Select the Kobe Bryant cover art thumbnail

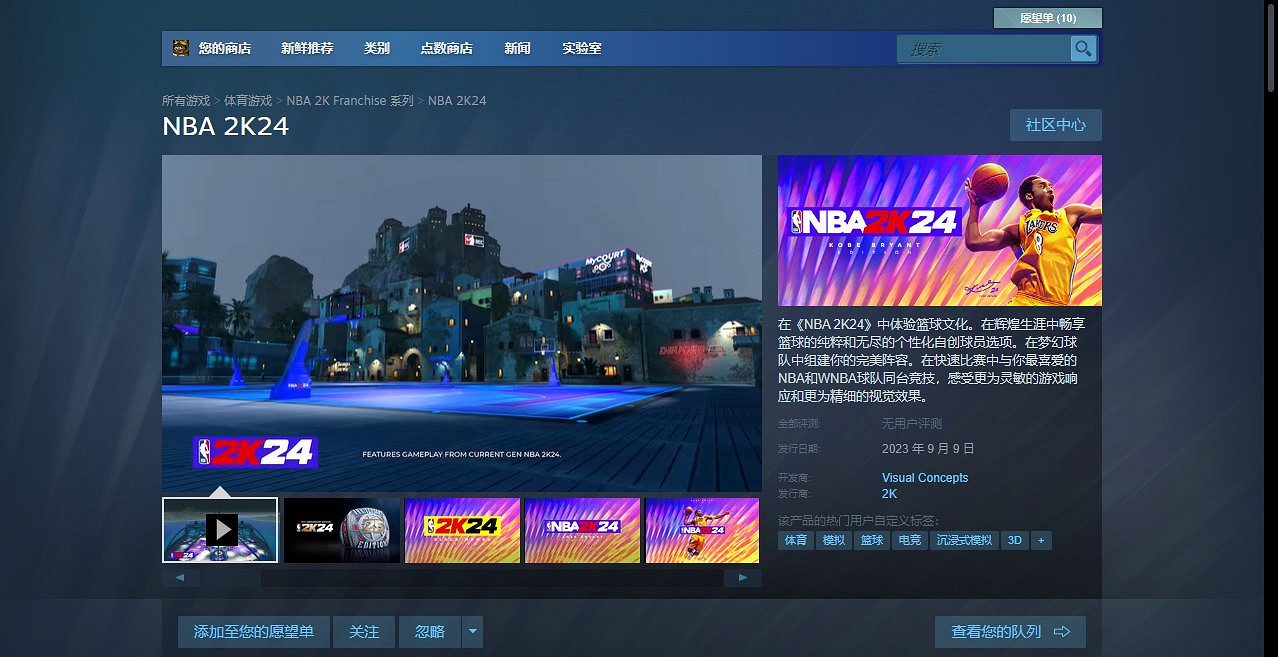pyautogui.click(x=701, y=530)
